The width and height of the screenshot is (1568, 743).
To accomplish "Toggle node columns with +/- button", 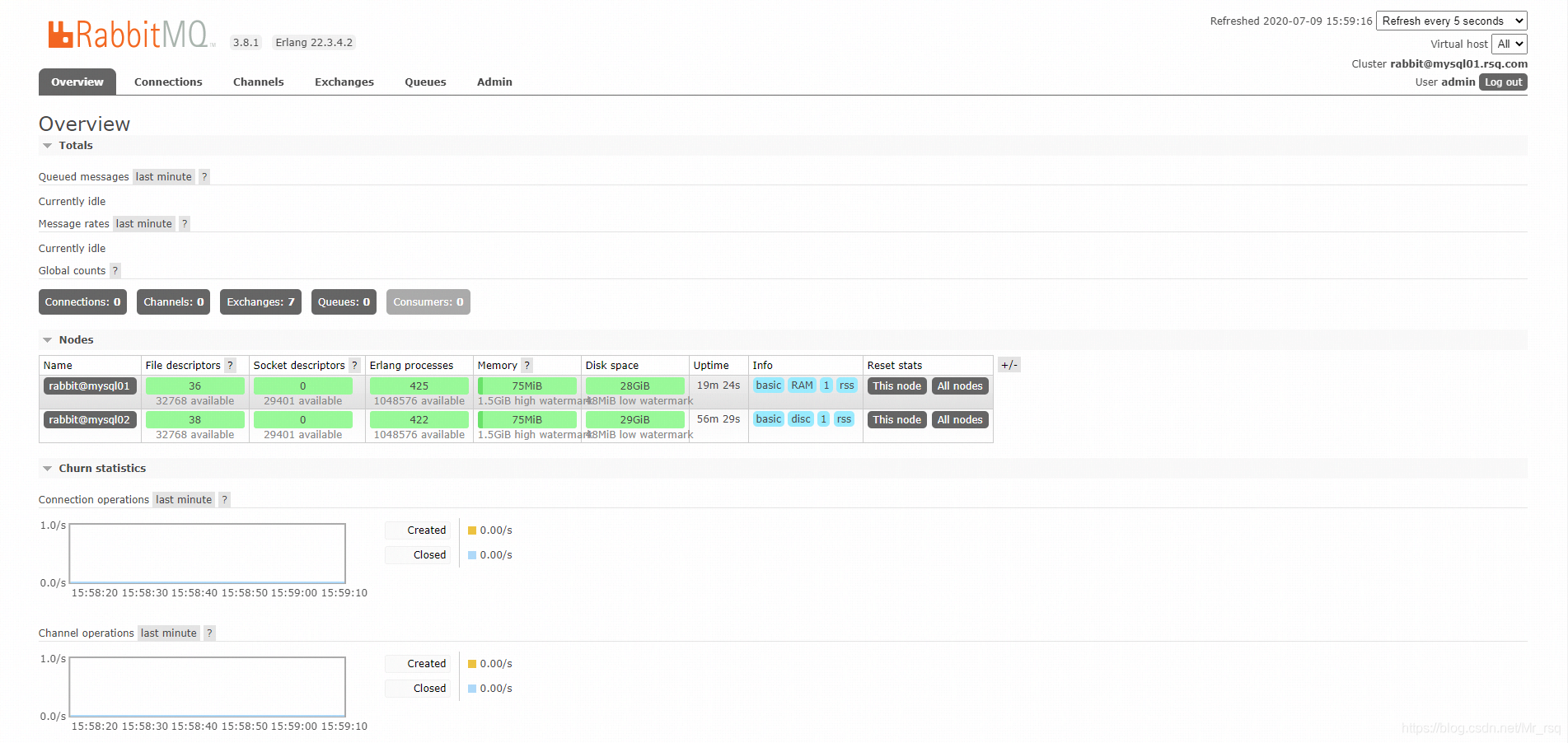I will tap(1009, 365).
